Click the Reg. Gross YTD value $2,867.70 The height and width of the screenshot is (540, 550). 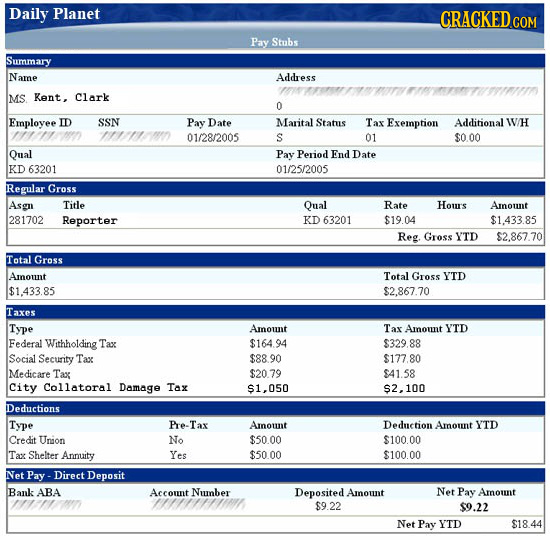[519, 237]
